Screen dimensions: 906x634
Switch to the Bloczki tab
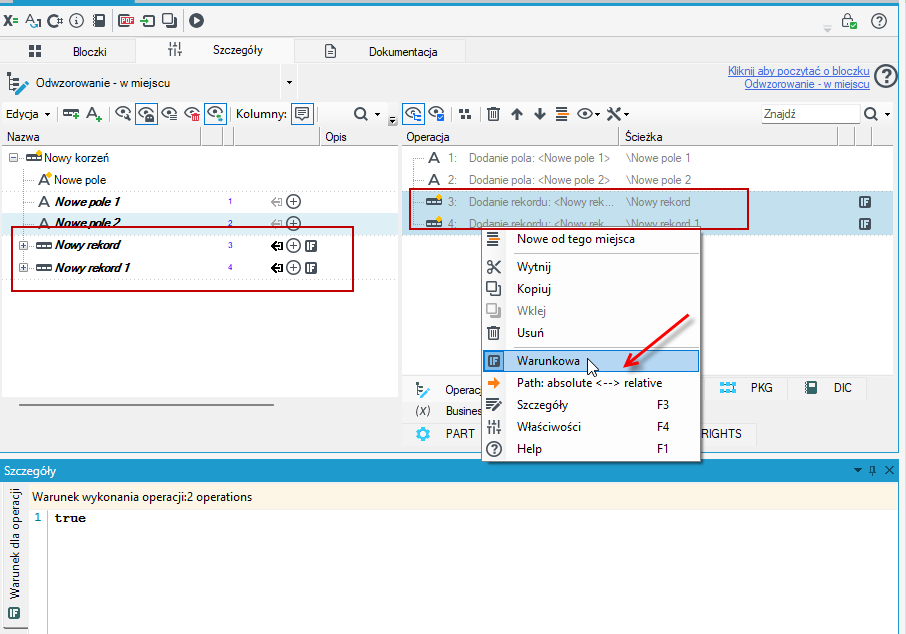point(68,51)
